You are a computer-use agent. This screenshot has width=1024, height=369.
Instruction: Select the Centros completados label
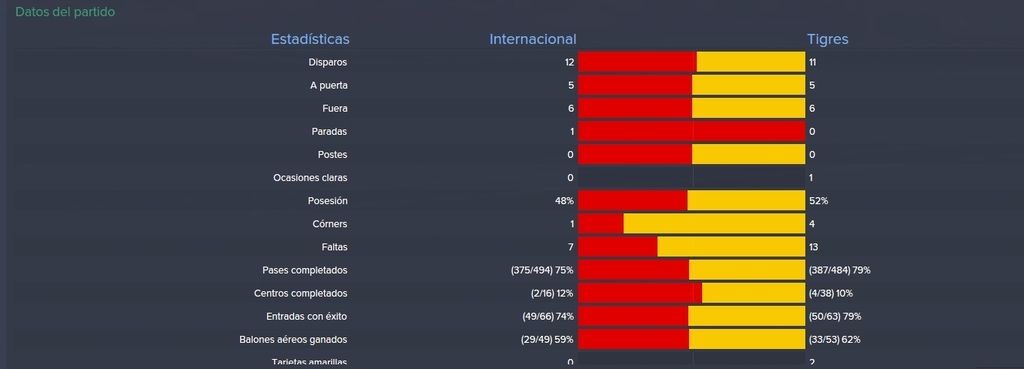[x=300, y=294]
